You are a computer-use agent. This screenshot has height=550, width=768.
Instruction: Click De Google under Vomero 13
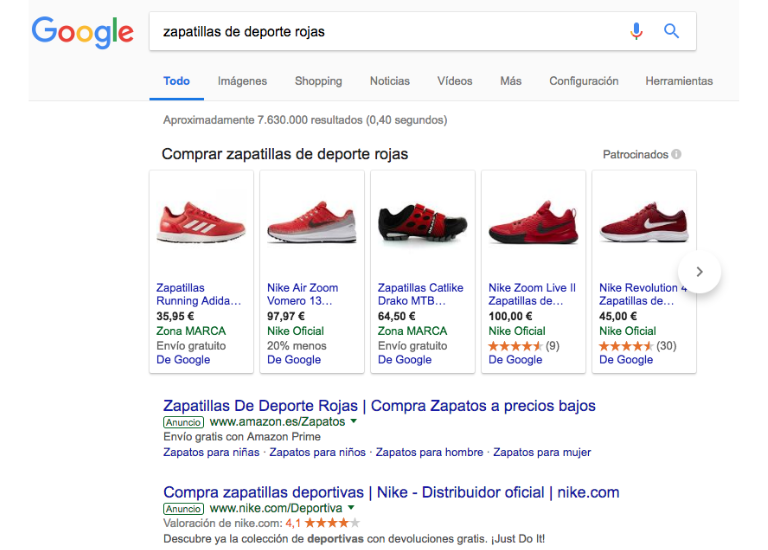point(294,359)
